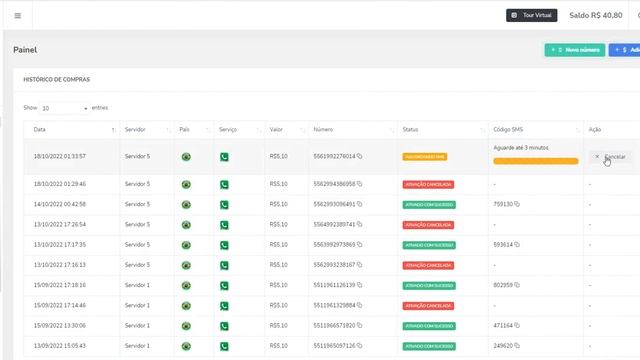640x360 pixels.
Task: Copy SMS code 471164
Action: coord(517,325)
